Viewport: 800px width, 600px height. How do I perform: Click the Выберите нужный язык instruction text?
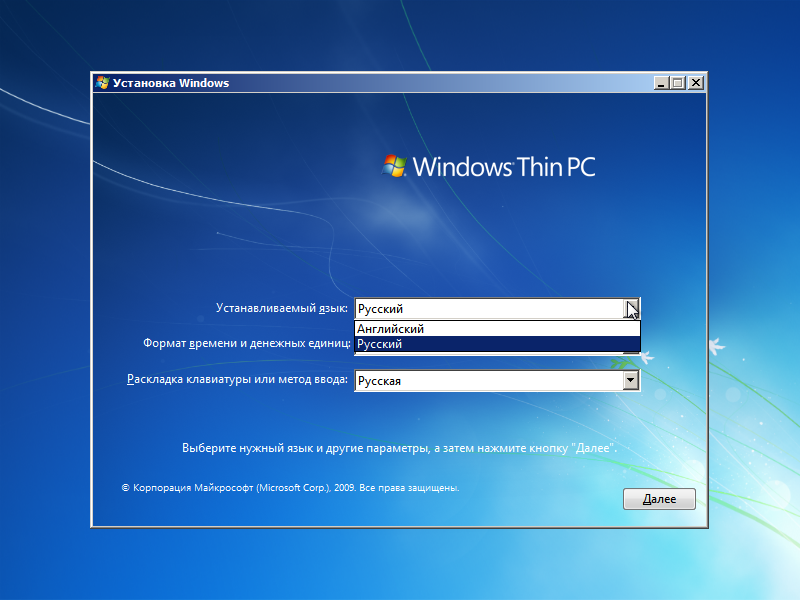click(399, 448)
